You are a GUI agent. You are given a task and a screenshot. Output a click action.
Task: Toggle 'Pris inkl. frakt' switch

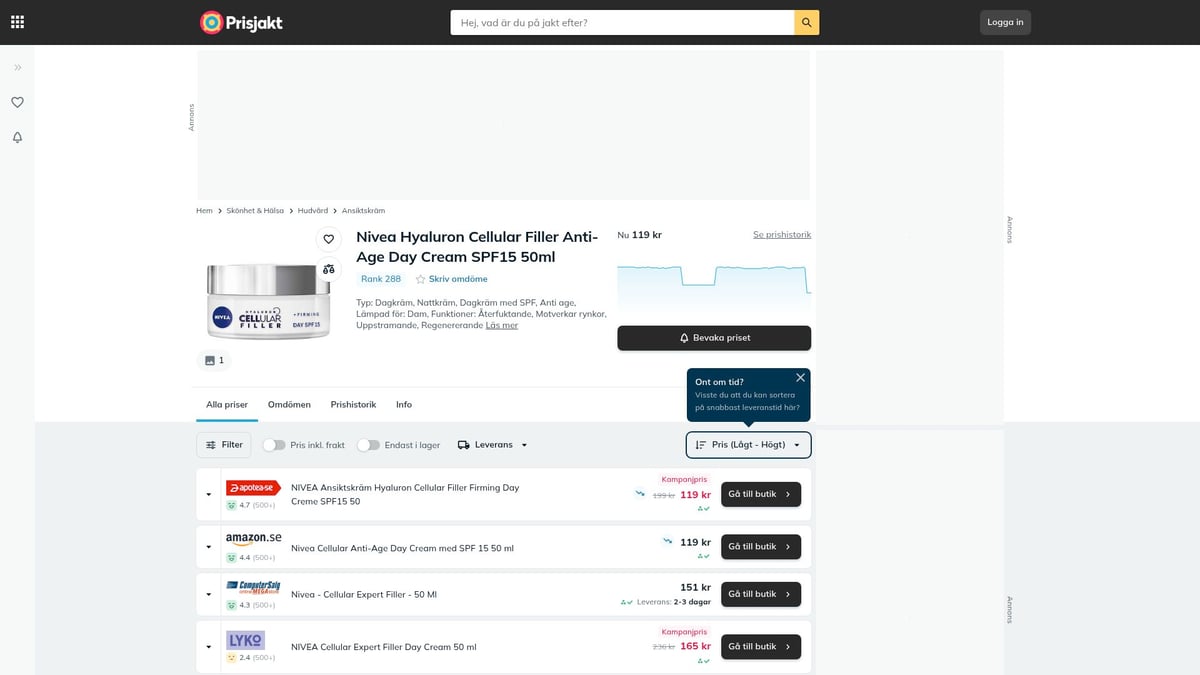[274, 445]
